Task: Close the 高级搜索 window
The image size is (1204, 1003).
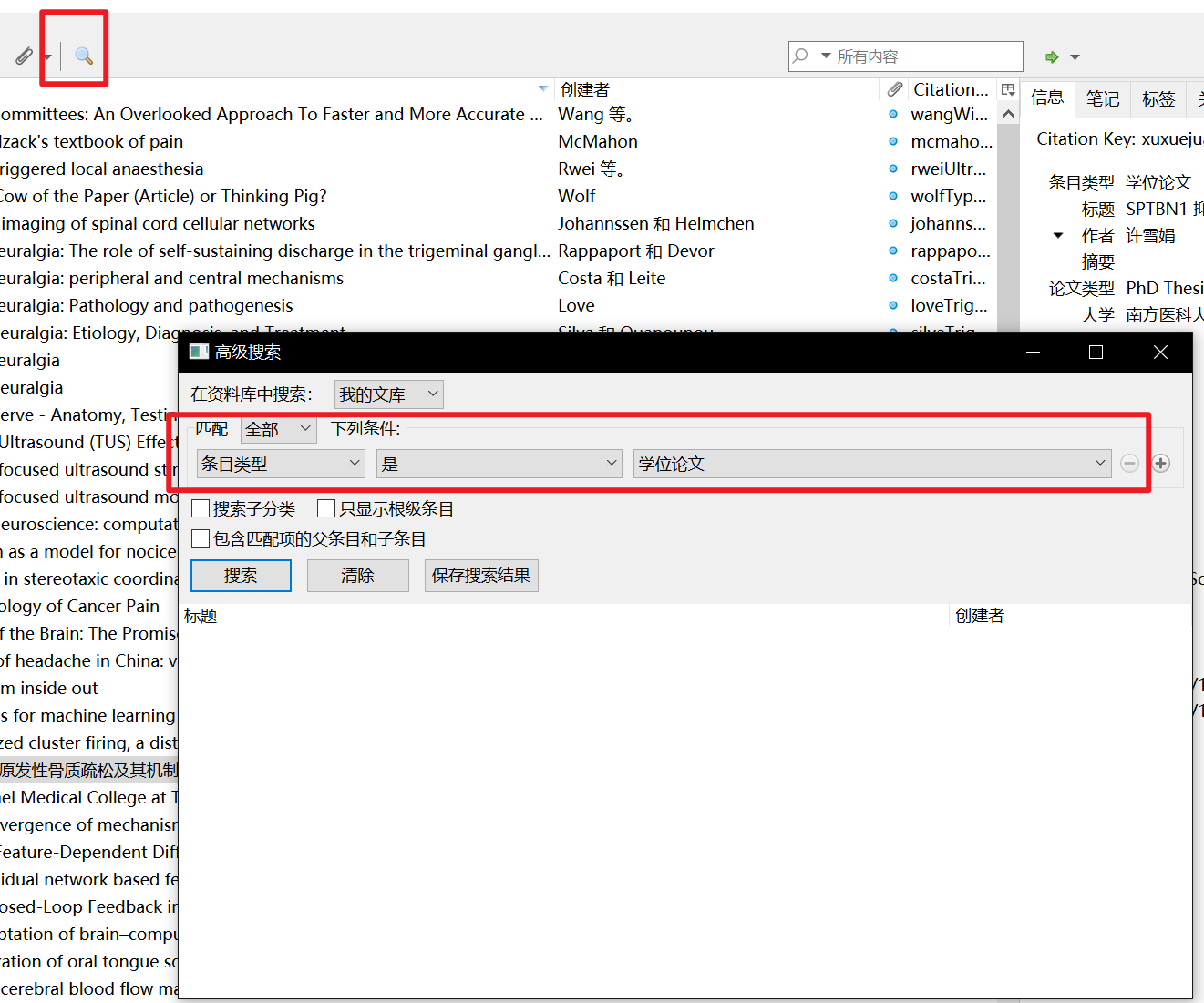Action: click(x=1160, y=352)
